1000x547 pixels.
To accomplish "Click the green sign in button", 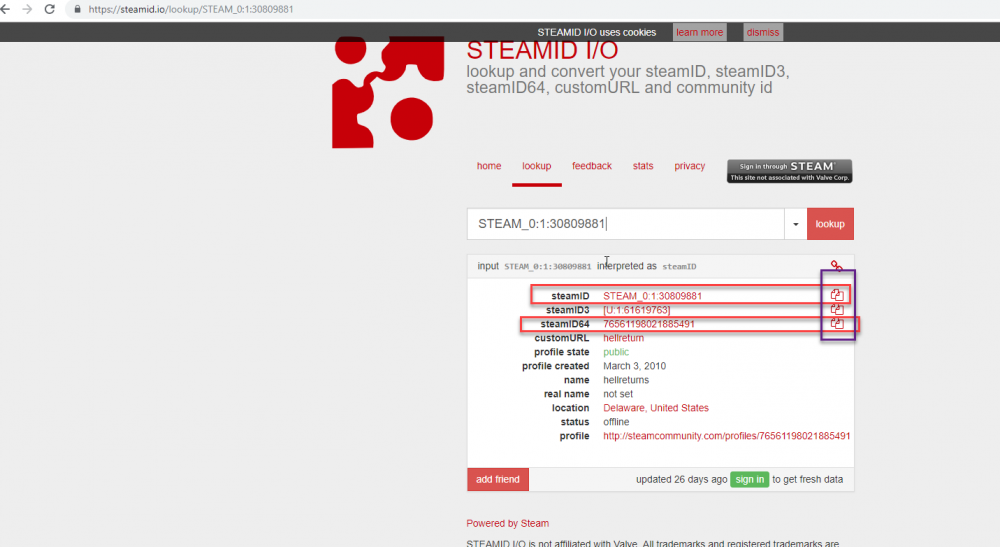I will [x=749, y=479].
